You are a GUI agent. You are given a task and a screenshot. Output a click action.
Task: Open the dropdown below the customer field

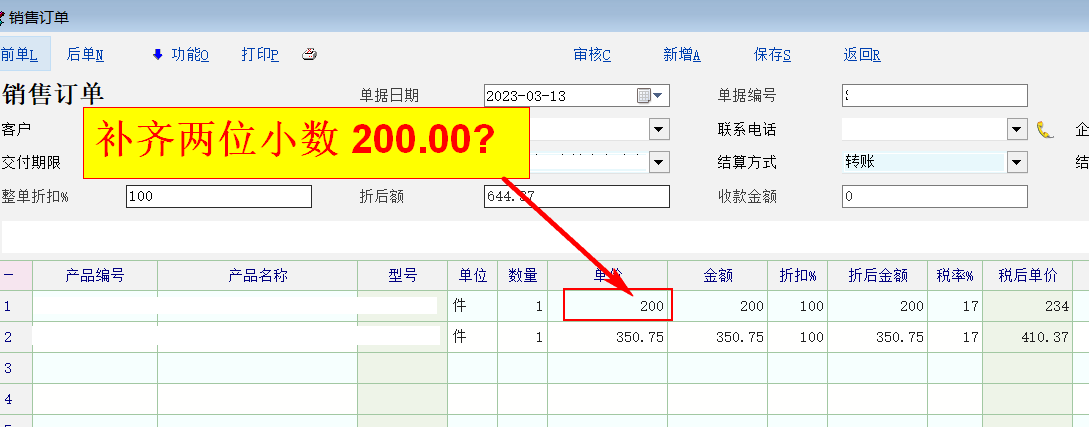659,162
